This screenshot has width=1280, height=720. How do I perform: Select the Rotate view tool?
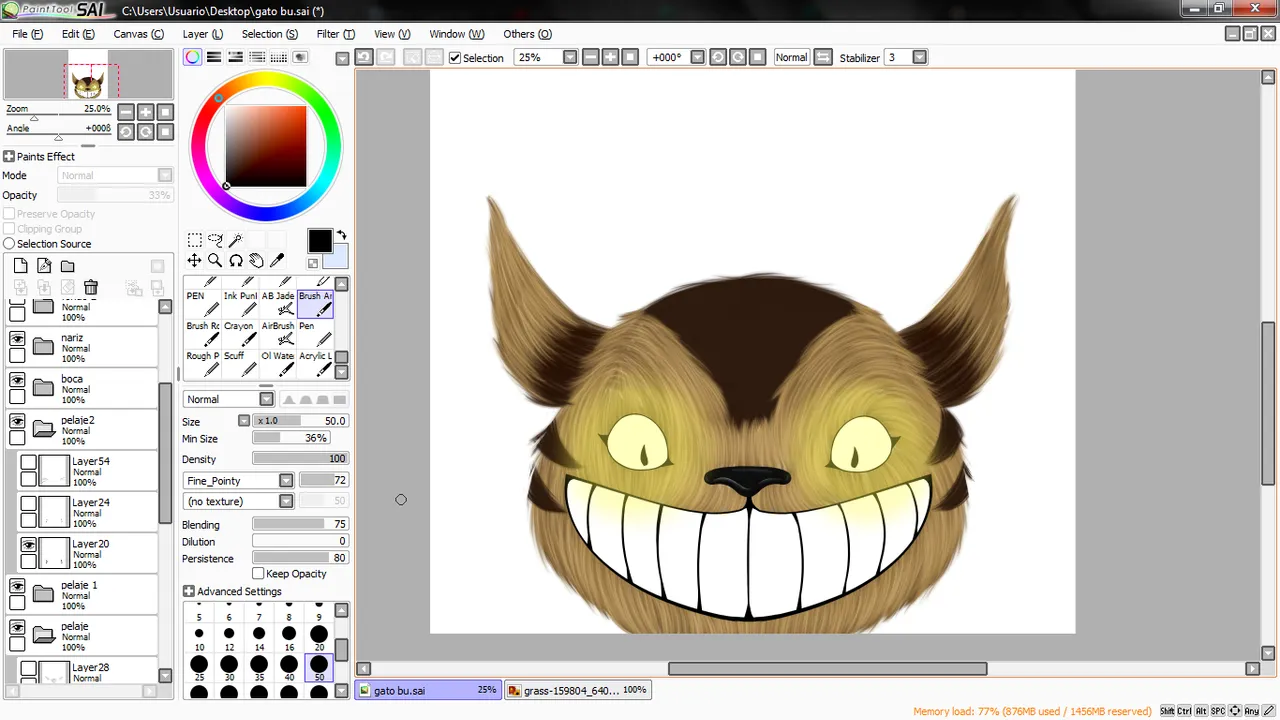[236, 260]
